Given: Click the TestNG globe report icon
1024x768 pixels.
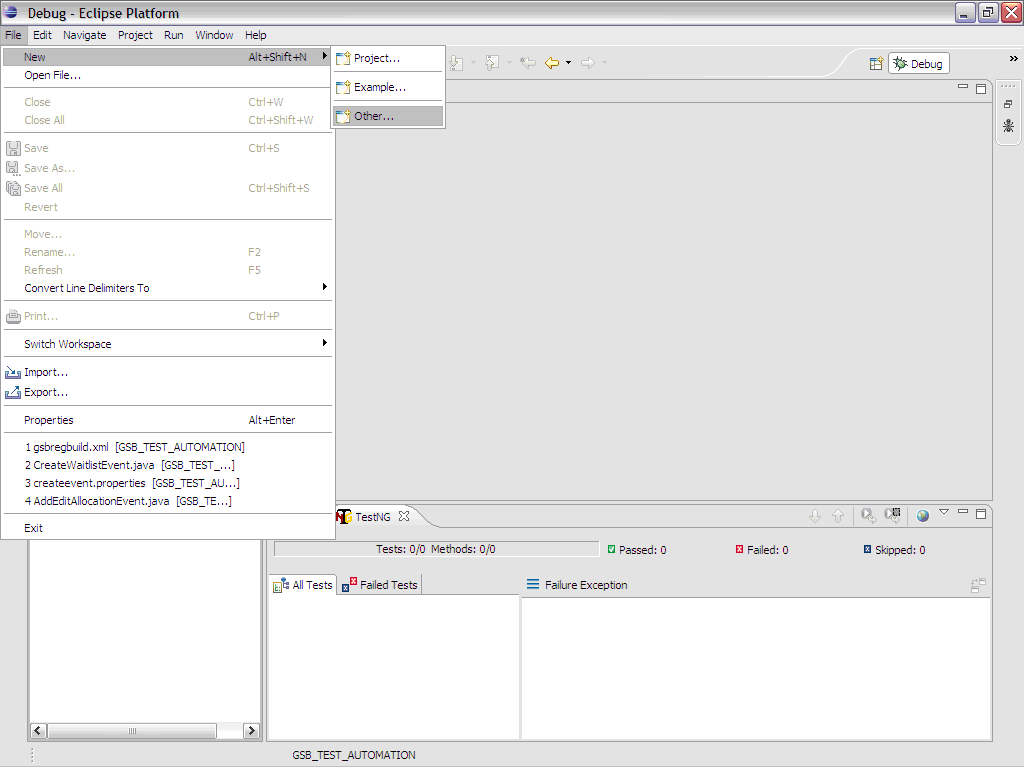Looking at the screenshot, I should [923, 517].
